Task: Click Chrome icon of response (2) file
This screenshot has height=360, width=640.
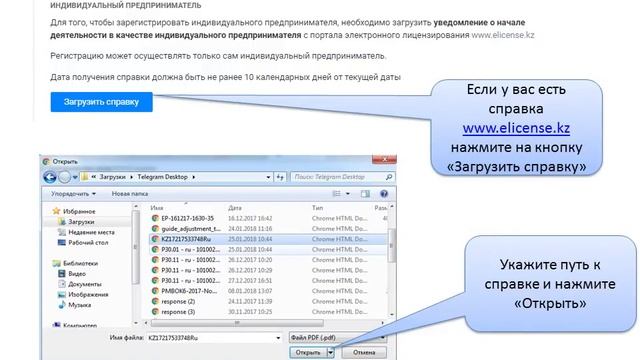Action: point(155,302)
